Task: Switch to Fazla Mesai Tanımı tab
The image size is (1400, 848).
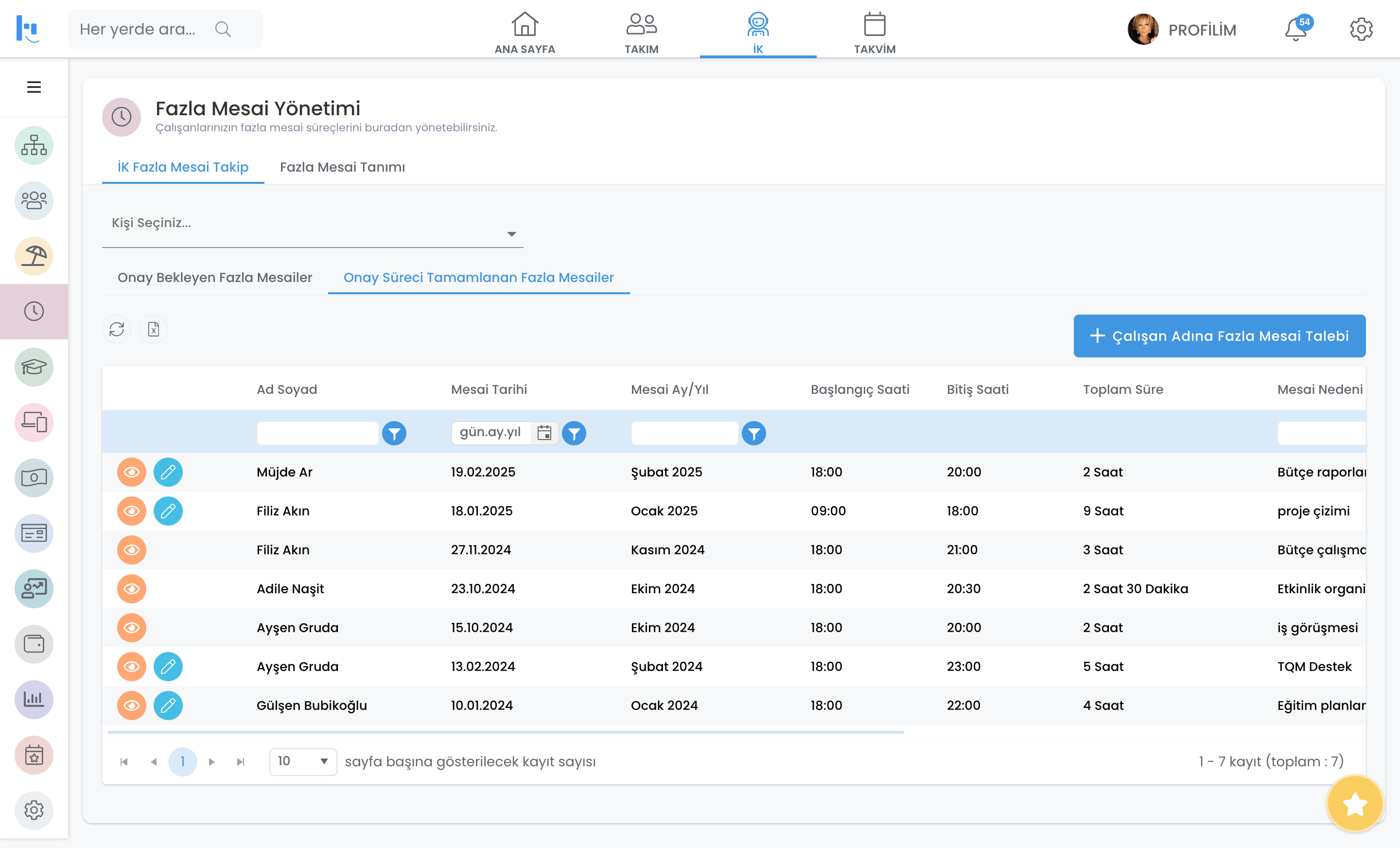Action: (x=342, y=167)
